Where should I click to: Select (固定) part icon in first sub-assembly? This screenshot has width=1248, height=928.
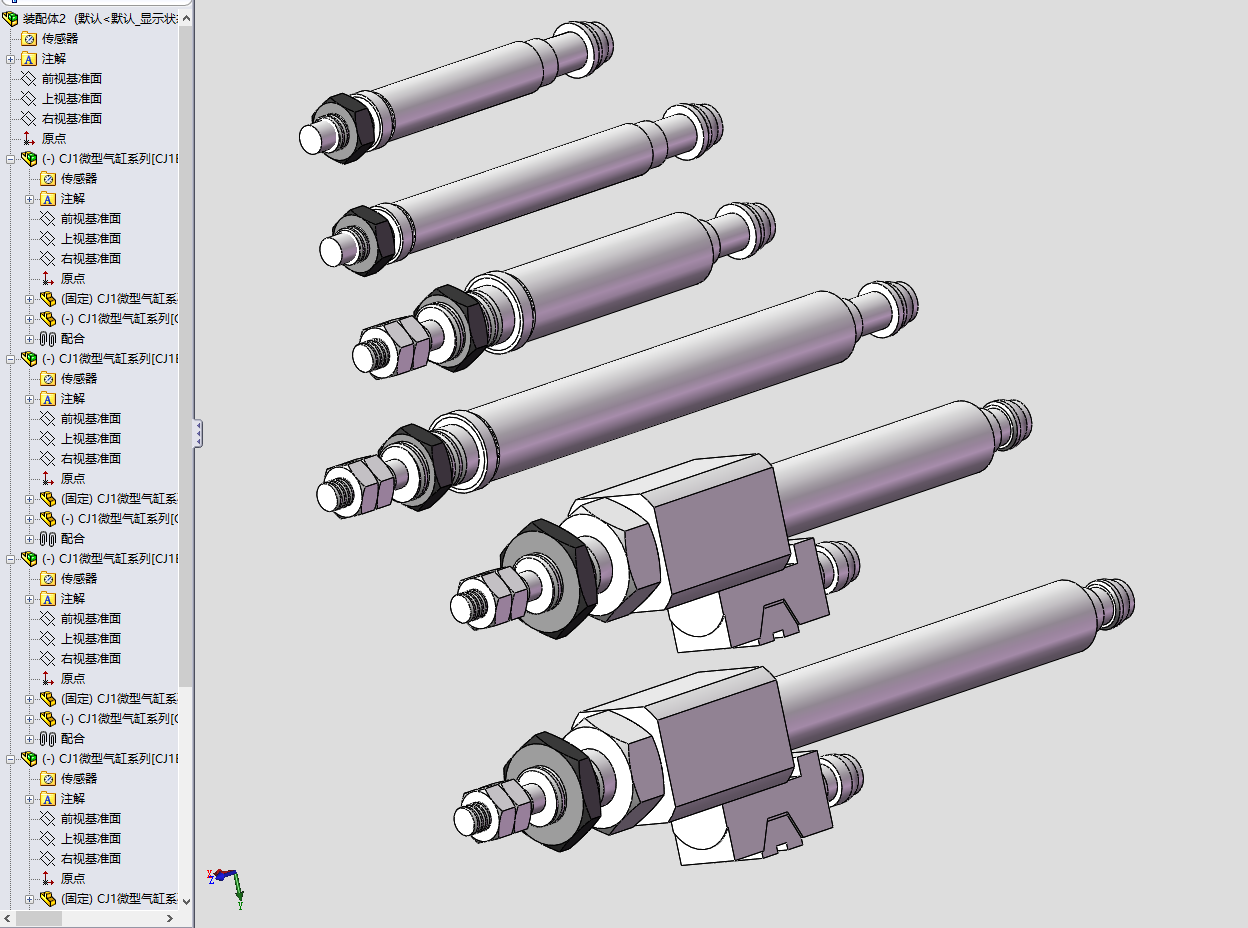(x=47, y=298)
